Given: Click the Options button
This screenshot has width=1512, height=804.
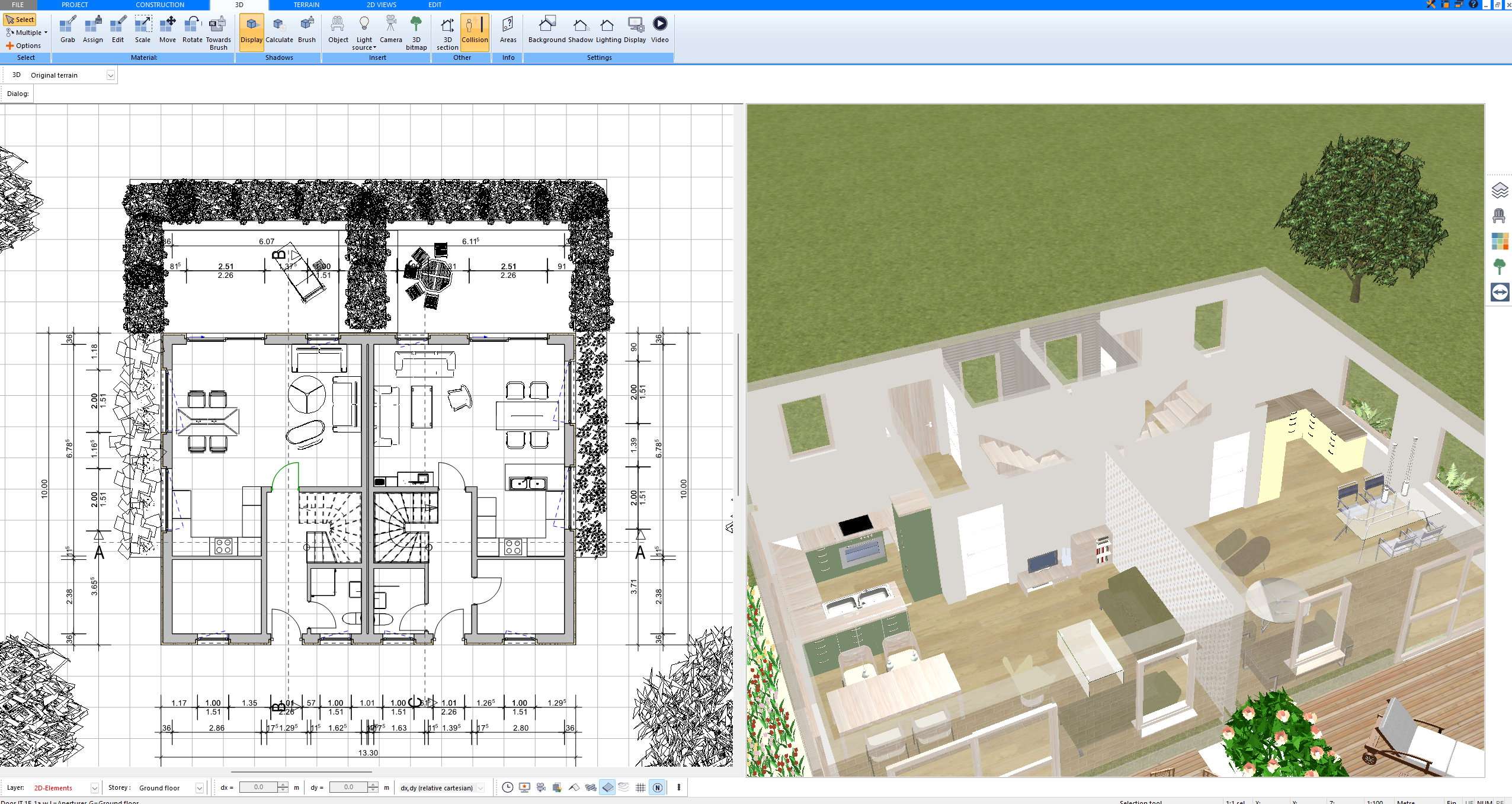Looking at the screenshot, I should (x=24, y=46).
